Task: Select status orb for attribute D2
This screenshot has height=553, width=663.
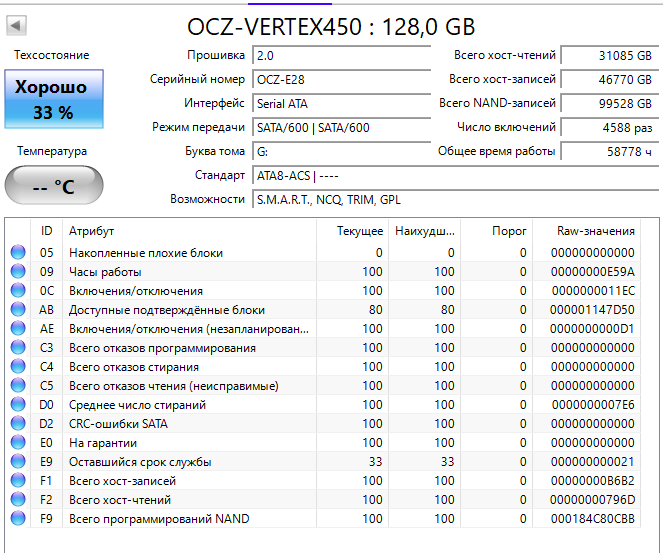Action: click(x=18, y=423)
